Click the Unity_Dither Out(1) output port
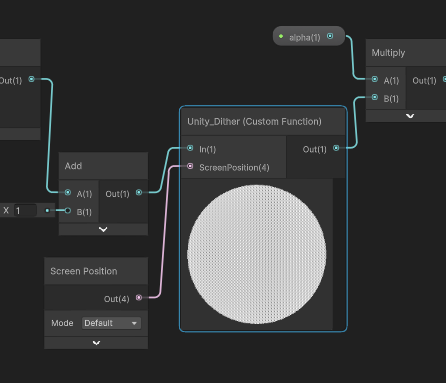The image size is (446, 383). coord(336,148)
